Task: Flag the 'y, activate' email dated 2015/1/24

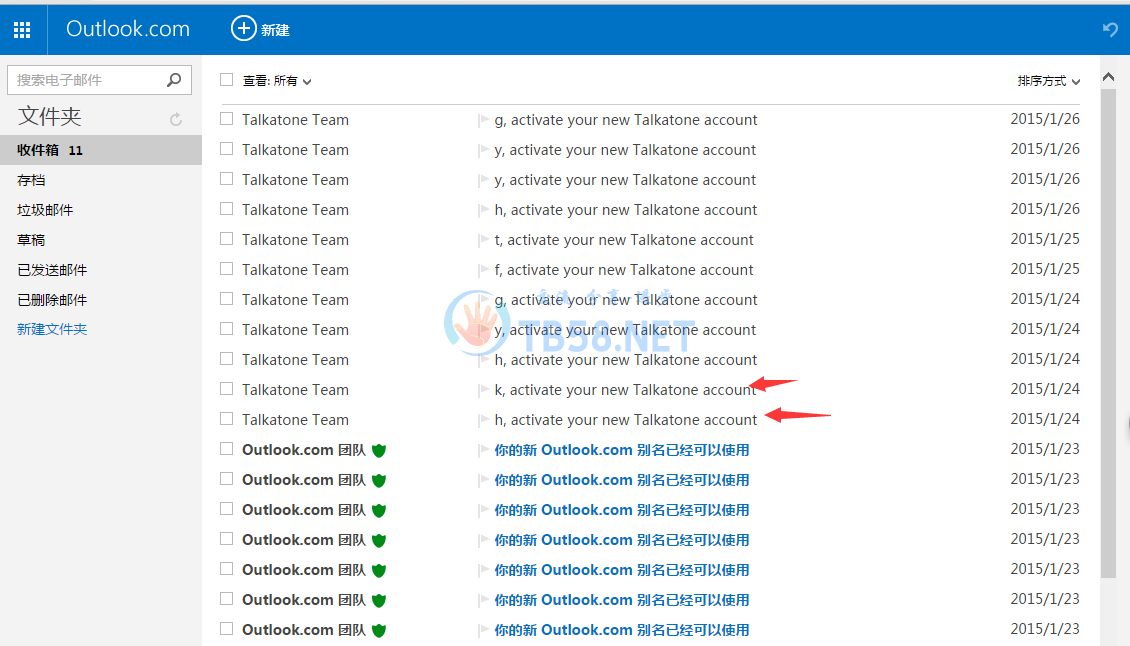Action: click(x=484, y=330)
